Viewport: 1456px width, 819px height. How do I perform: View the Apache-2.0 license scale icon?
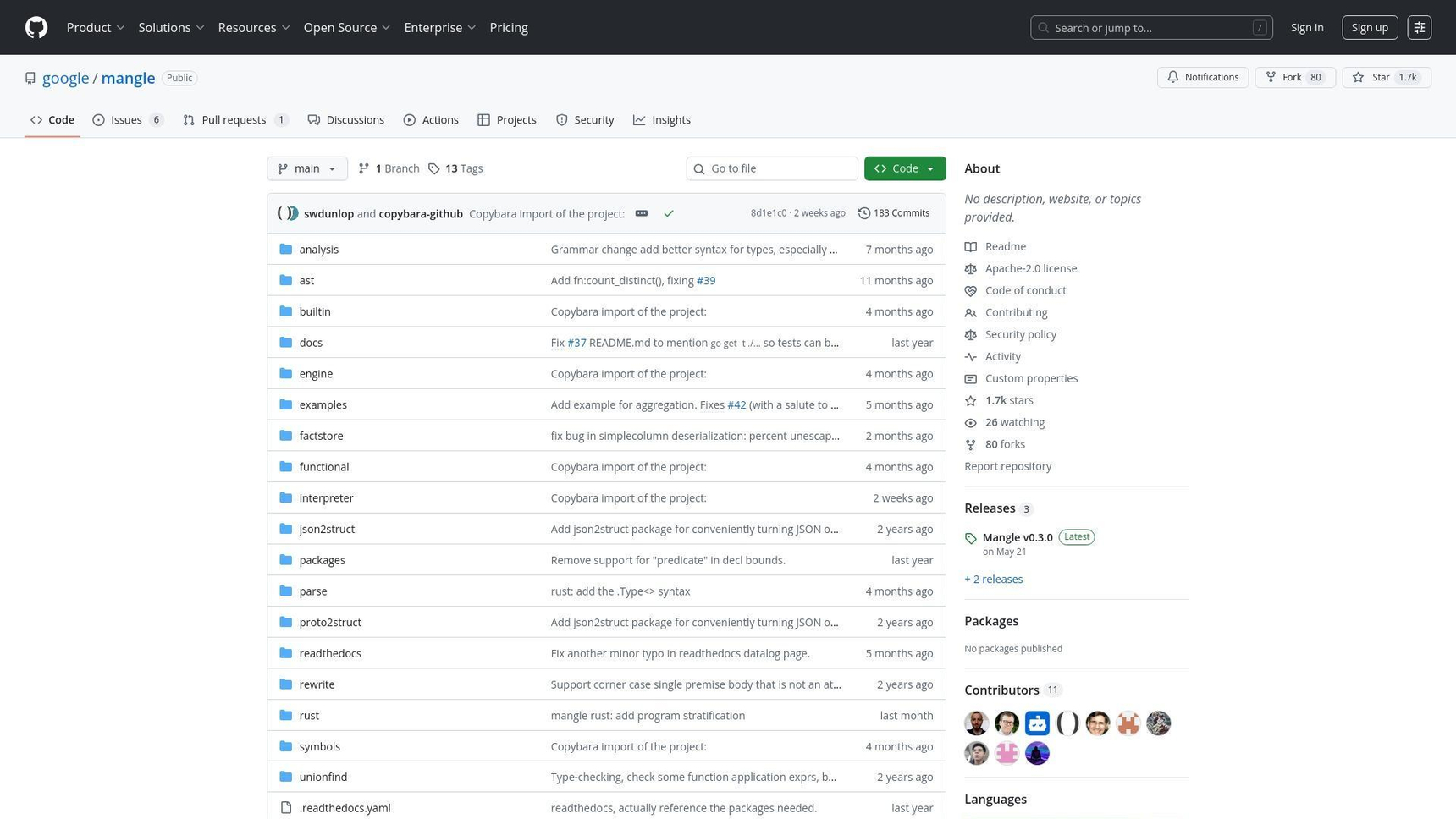click(970, 268)
